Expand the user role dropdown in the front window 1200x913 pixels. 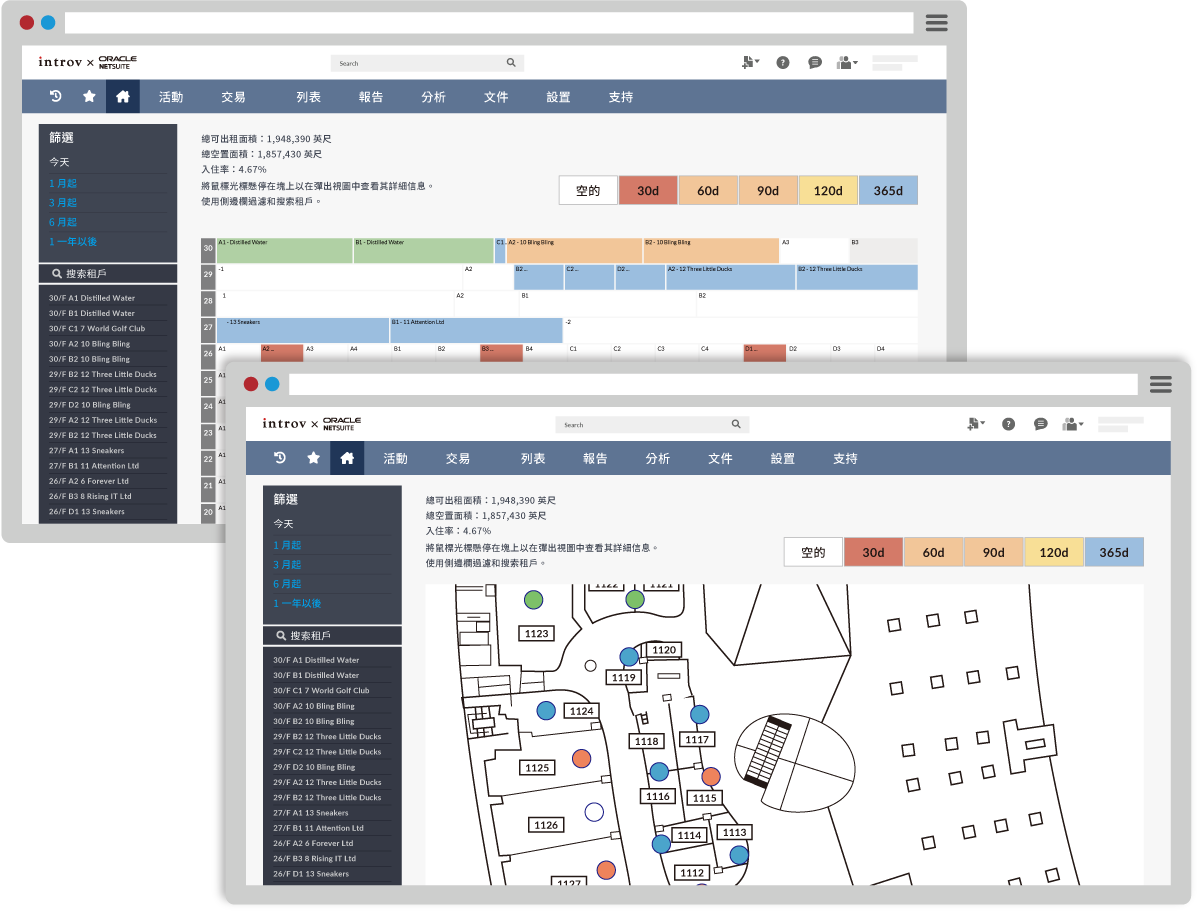point(1073,424)
